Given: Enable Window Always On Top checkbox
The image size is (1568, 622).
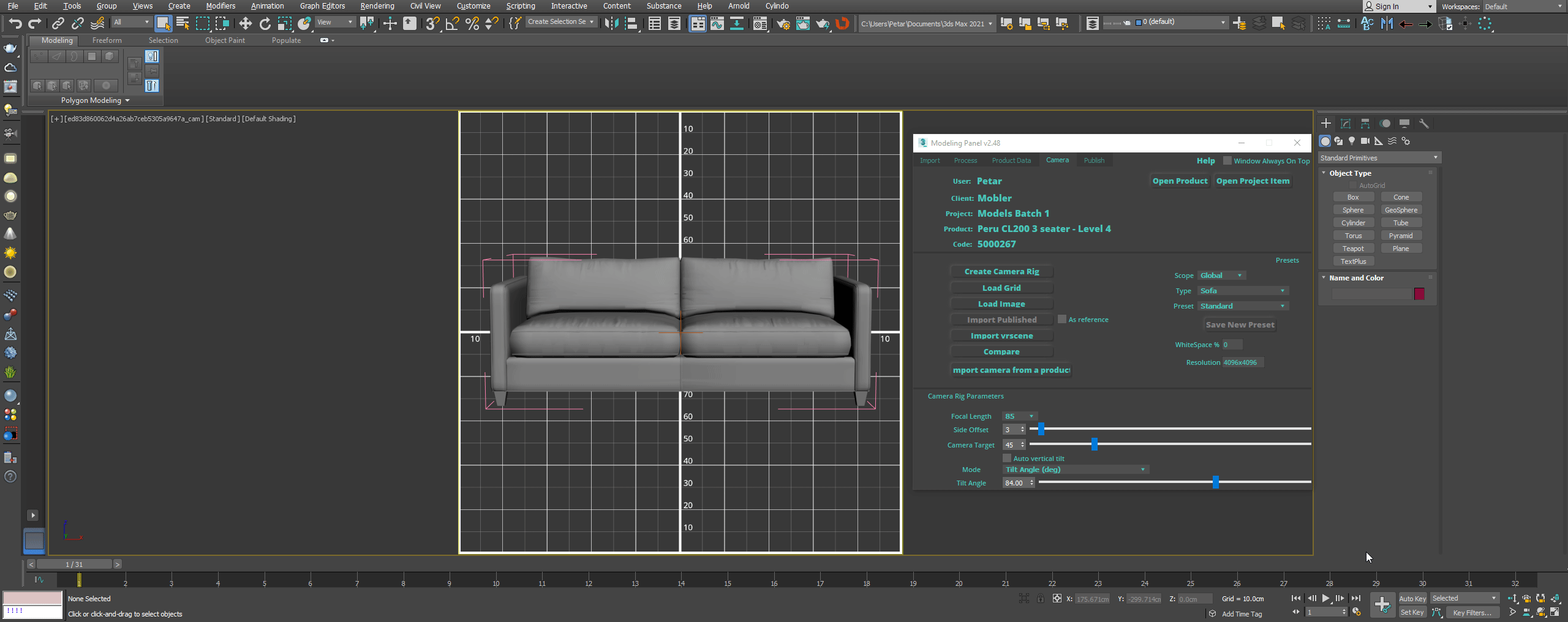Looking at the screenshot, I should (1227, 160).
